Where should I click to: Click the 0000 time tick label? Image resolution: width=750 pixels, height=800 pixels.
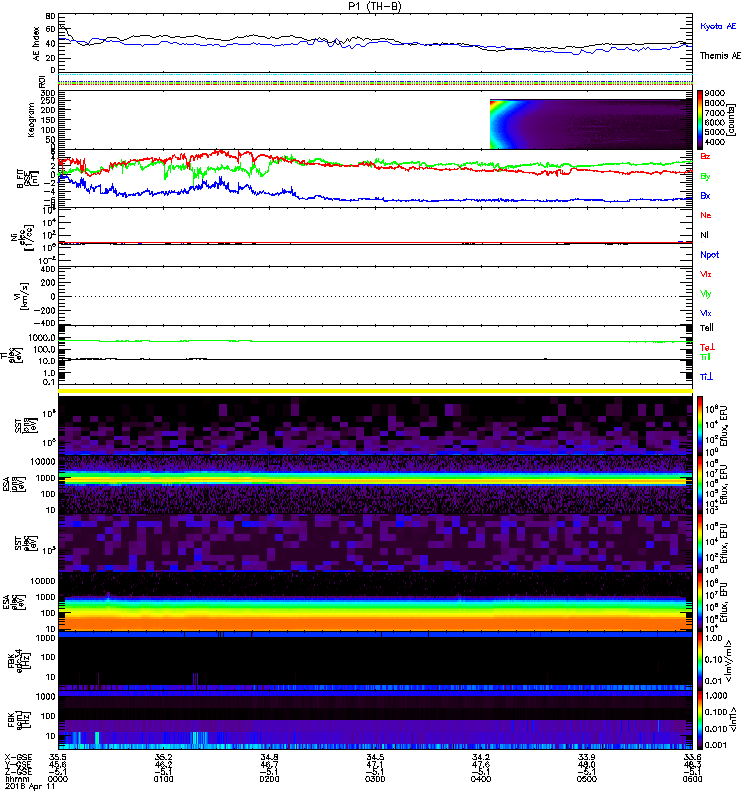point(58,779)
